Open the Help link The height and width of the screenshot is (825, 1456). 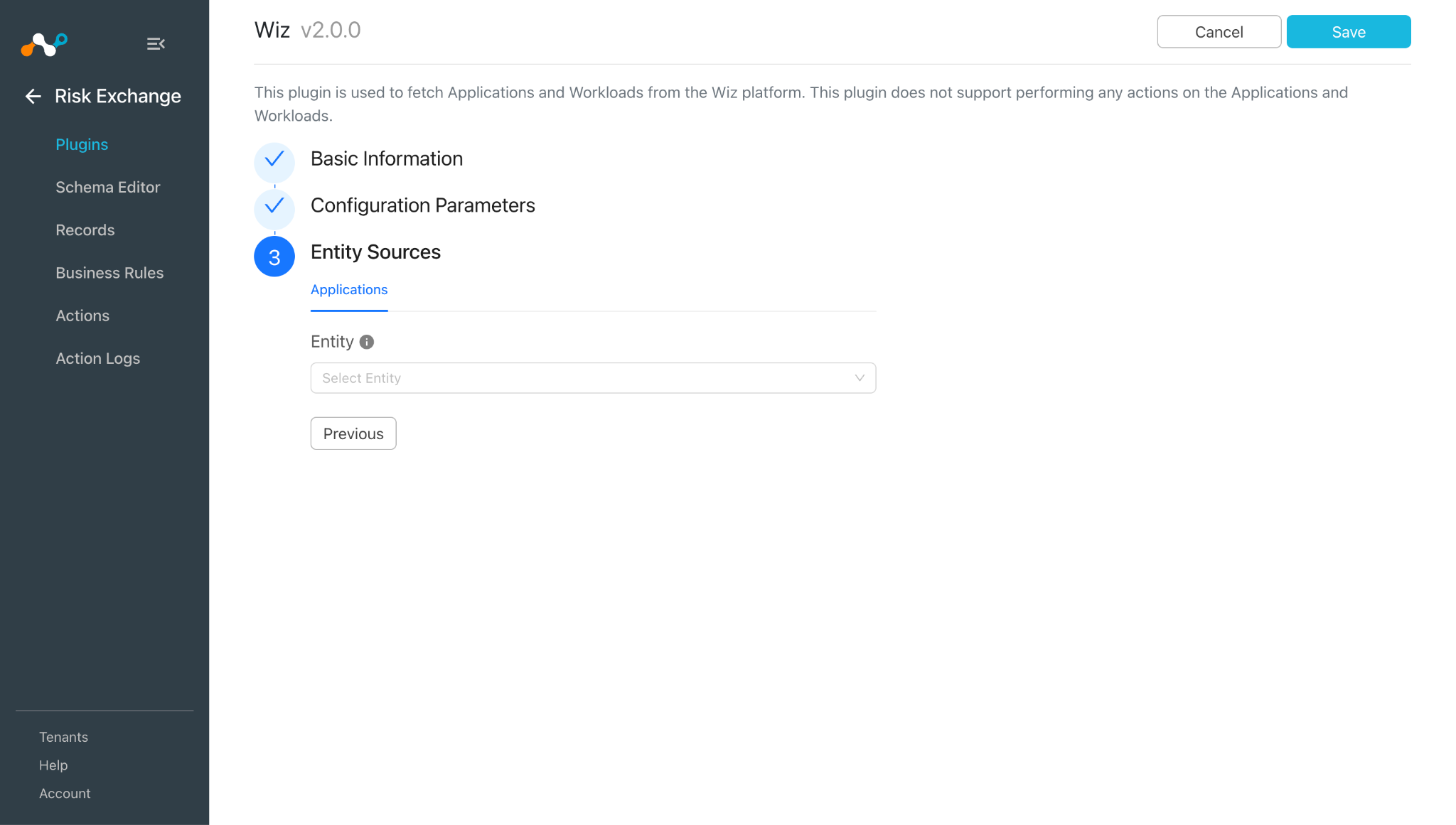[53, 765]
